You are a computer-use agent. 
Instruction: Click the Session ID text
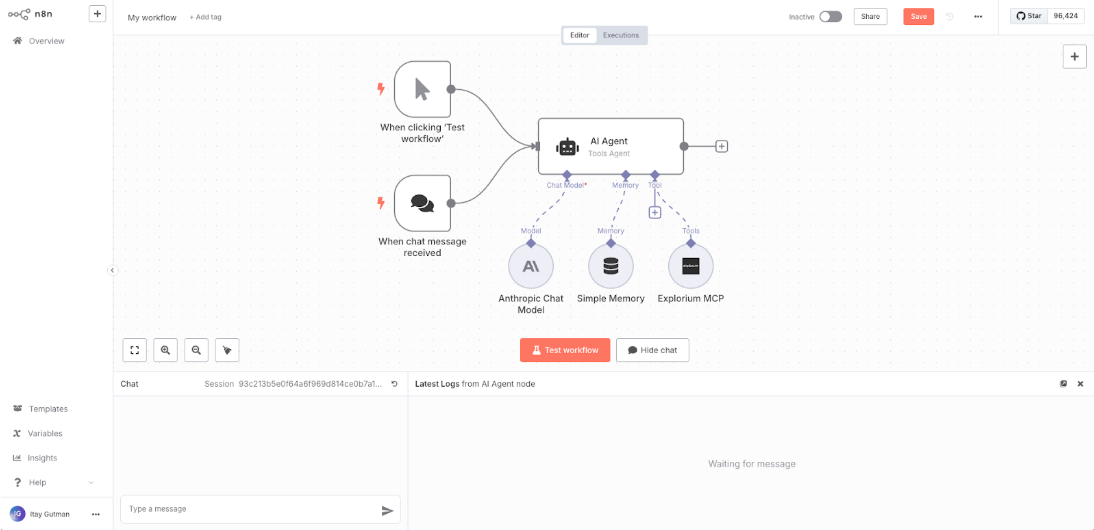[x=310, y=384]
